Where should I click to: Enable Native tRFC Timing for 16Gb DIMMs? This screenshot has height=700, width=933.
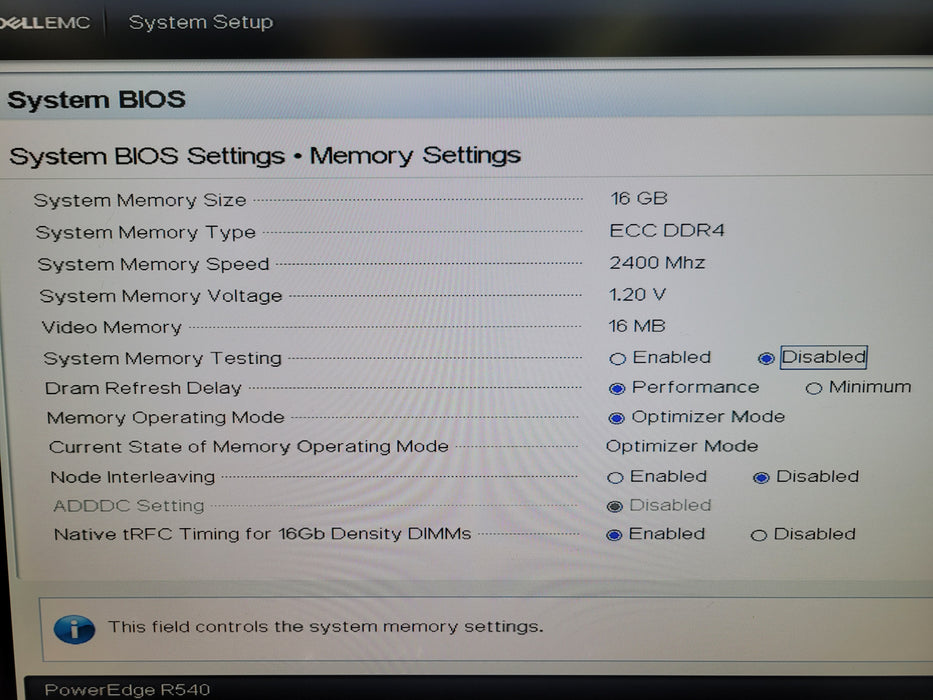(656, 534)
